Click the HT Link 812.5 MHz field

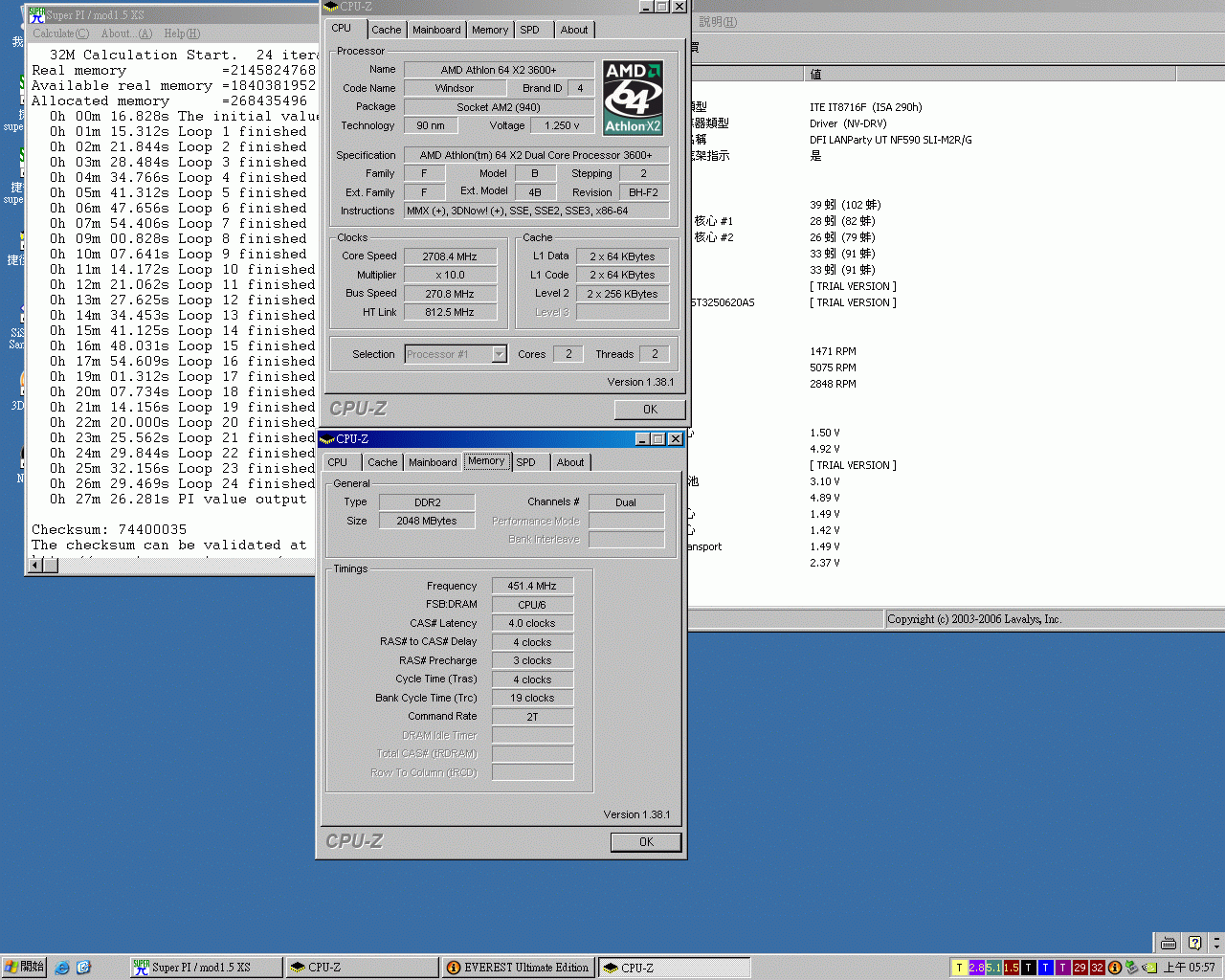(x=450, y=312)
